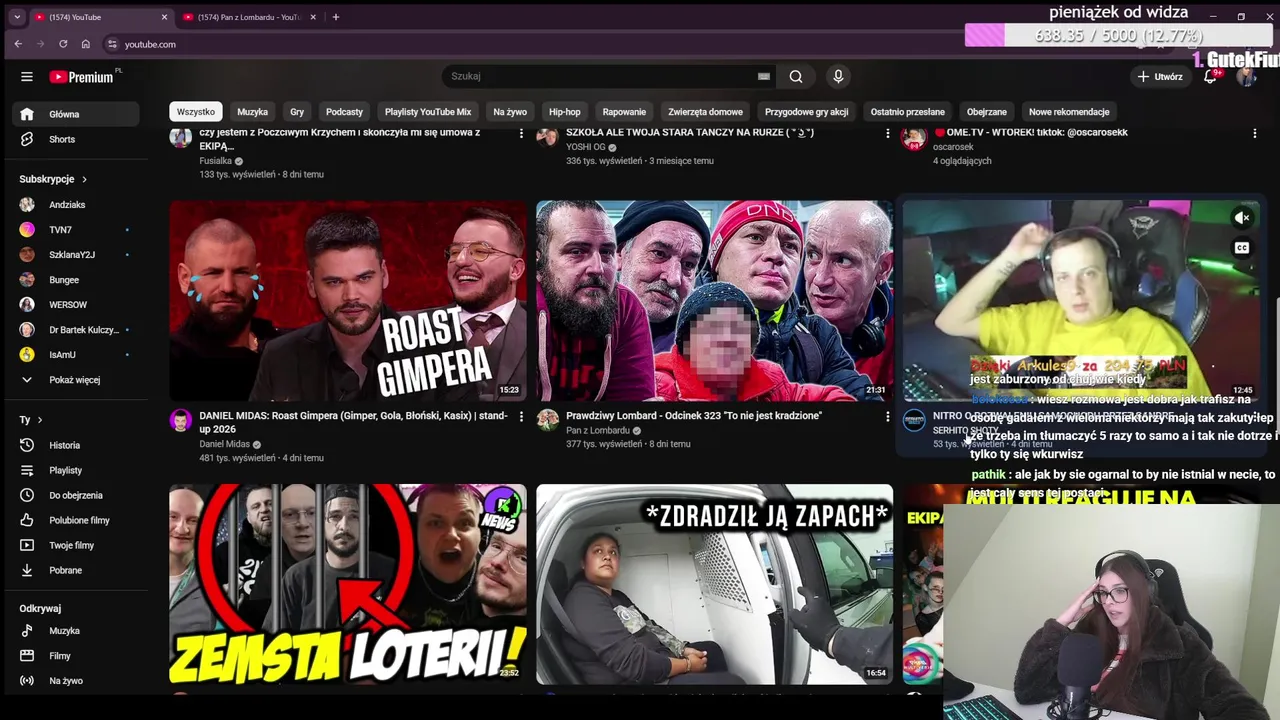Go back in browser toolbar

pos(18,44)
